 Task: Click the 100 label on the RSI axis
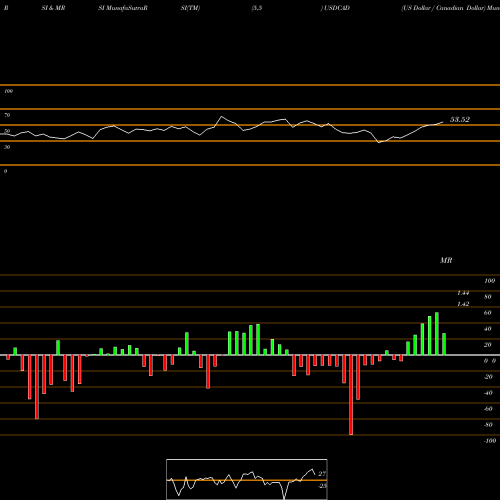coord(8,91)
